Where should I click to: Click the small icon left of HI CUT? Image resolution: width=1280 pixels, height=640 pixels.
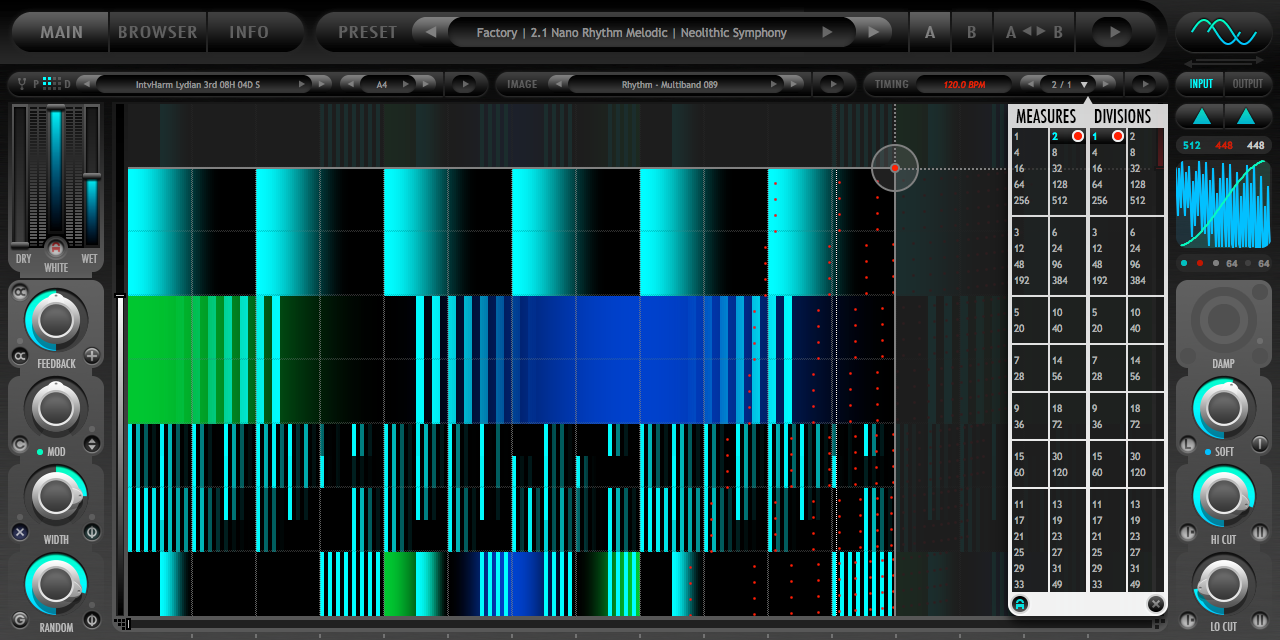(x=1188, y=532)
